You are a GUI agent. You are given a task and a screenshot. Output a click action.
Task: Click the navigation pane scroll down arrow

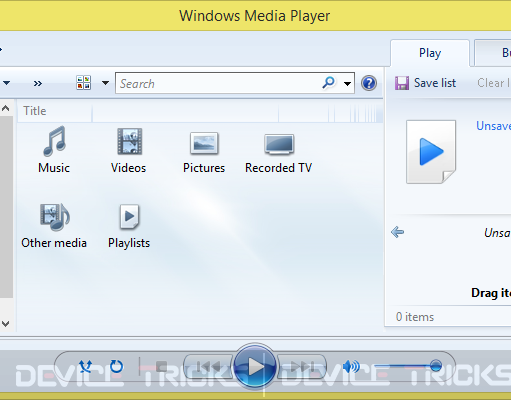(6, 323)
